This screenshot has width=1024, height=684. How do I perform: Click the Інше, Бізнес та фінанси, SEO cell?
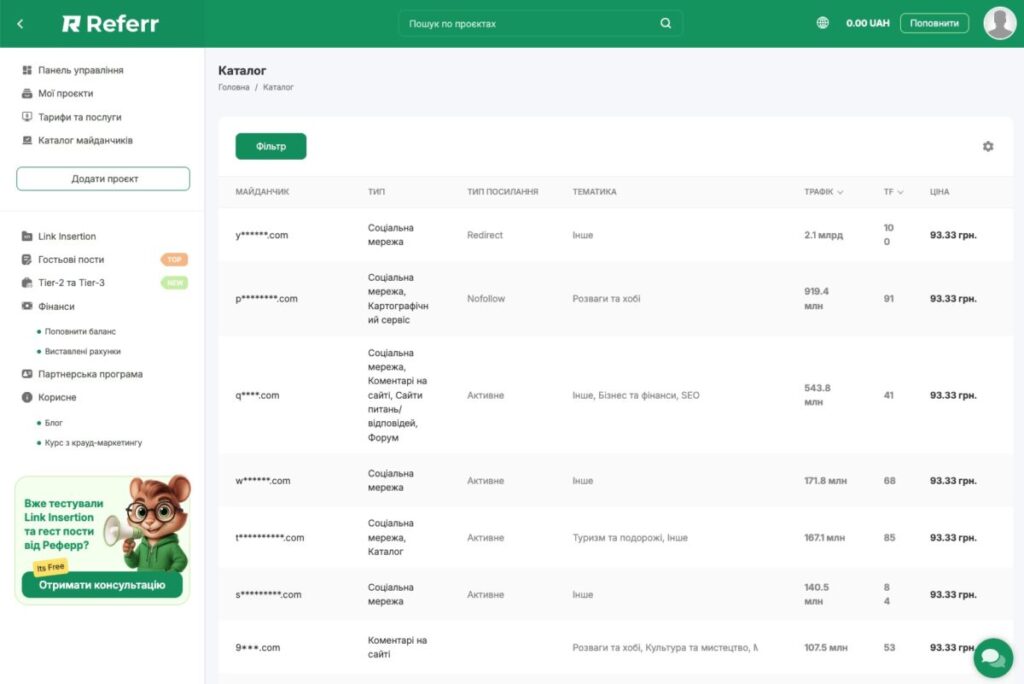(635, 395)
